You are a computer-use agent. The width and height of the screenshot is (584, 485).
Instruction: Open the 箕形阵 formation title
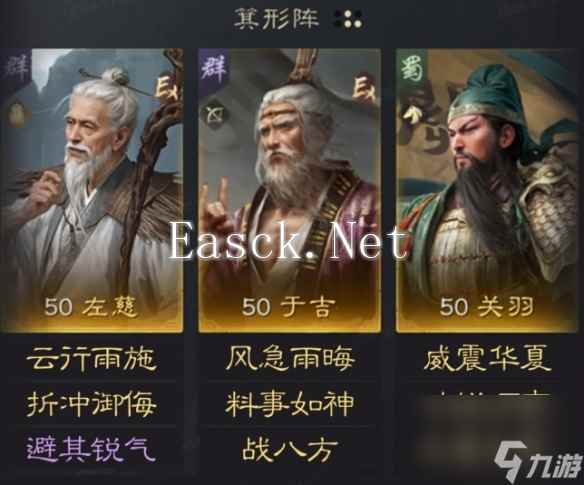click(x=277, y=19)
